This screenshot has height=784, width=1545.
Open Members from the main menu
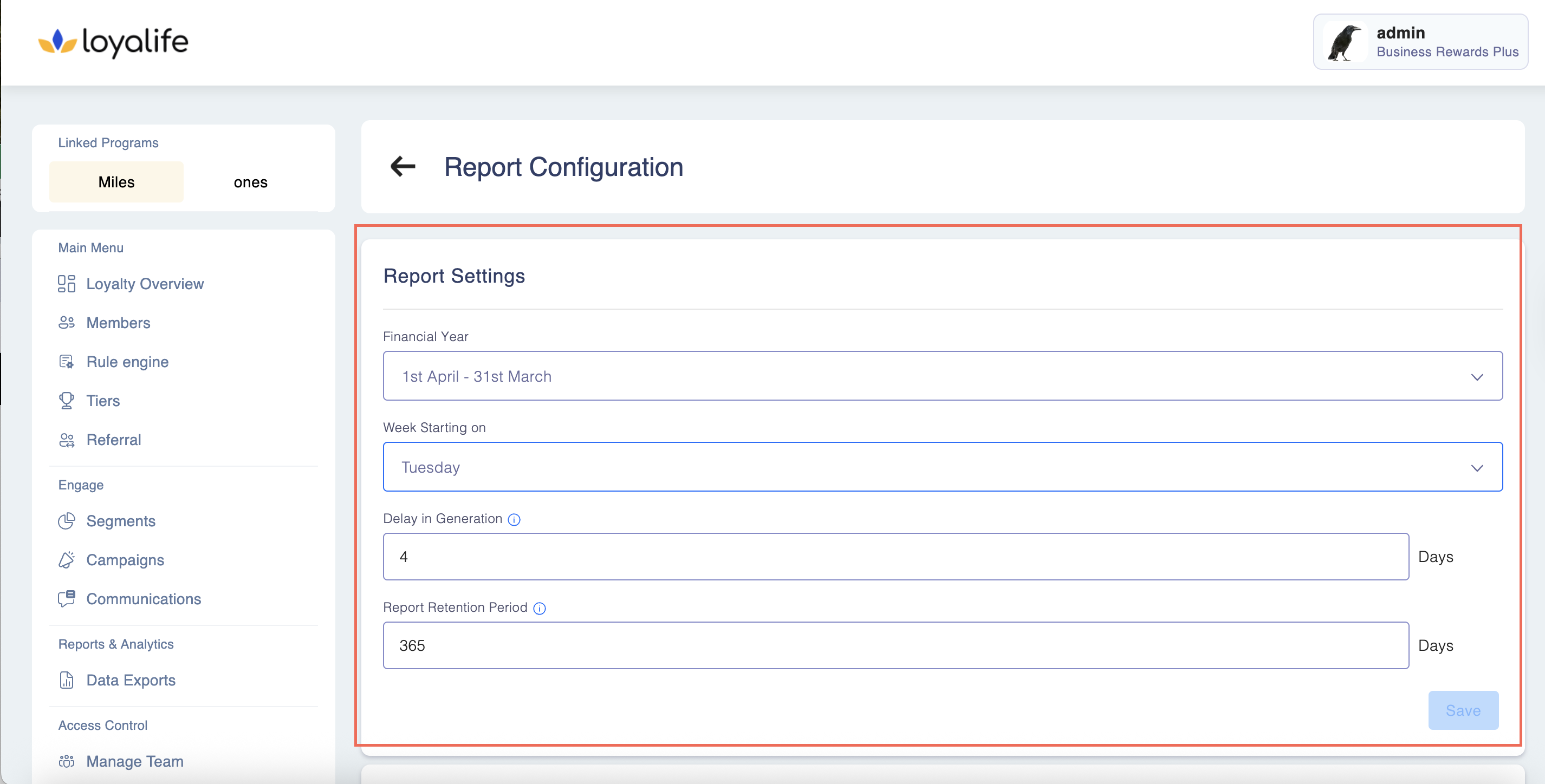coord(118,323)
